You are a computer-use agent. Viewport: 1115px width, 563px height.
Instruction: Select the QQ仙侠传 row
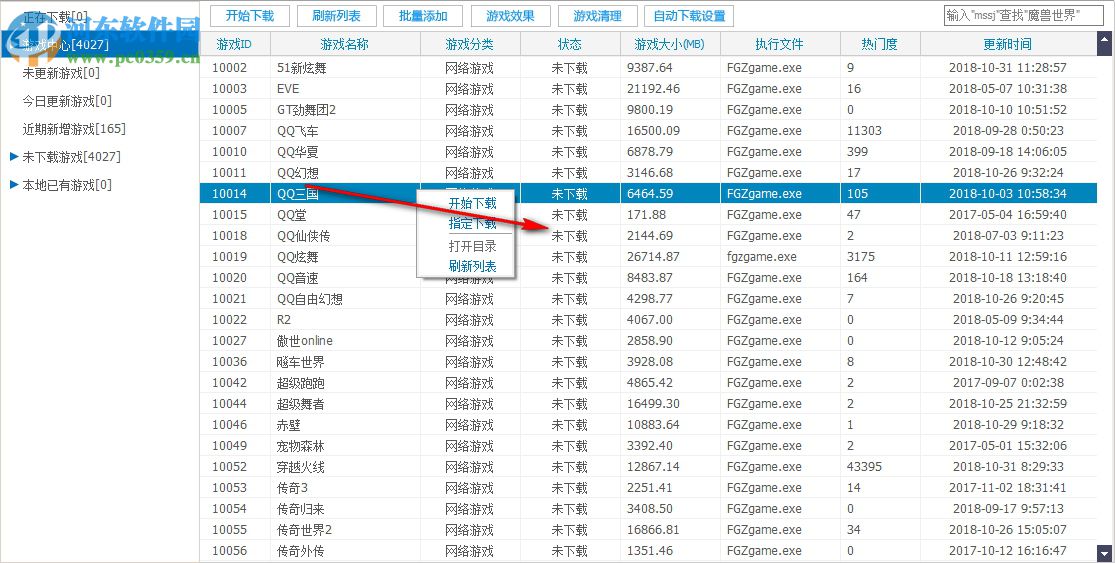648,236
